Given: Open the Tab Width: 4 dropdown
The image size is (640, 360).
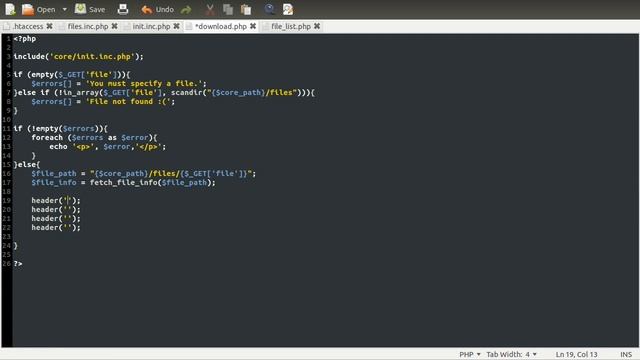Looking at the screenshot, I should [511, 354].
